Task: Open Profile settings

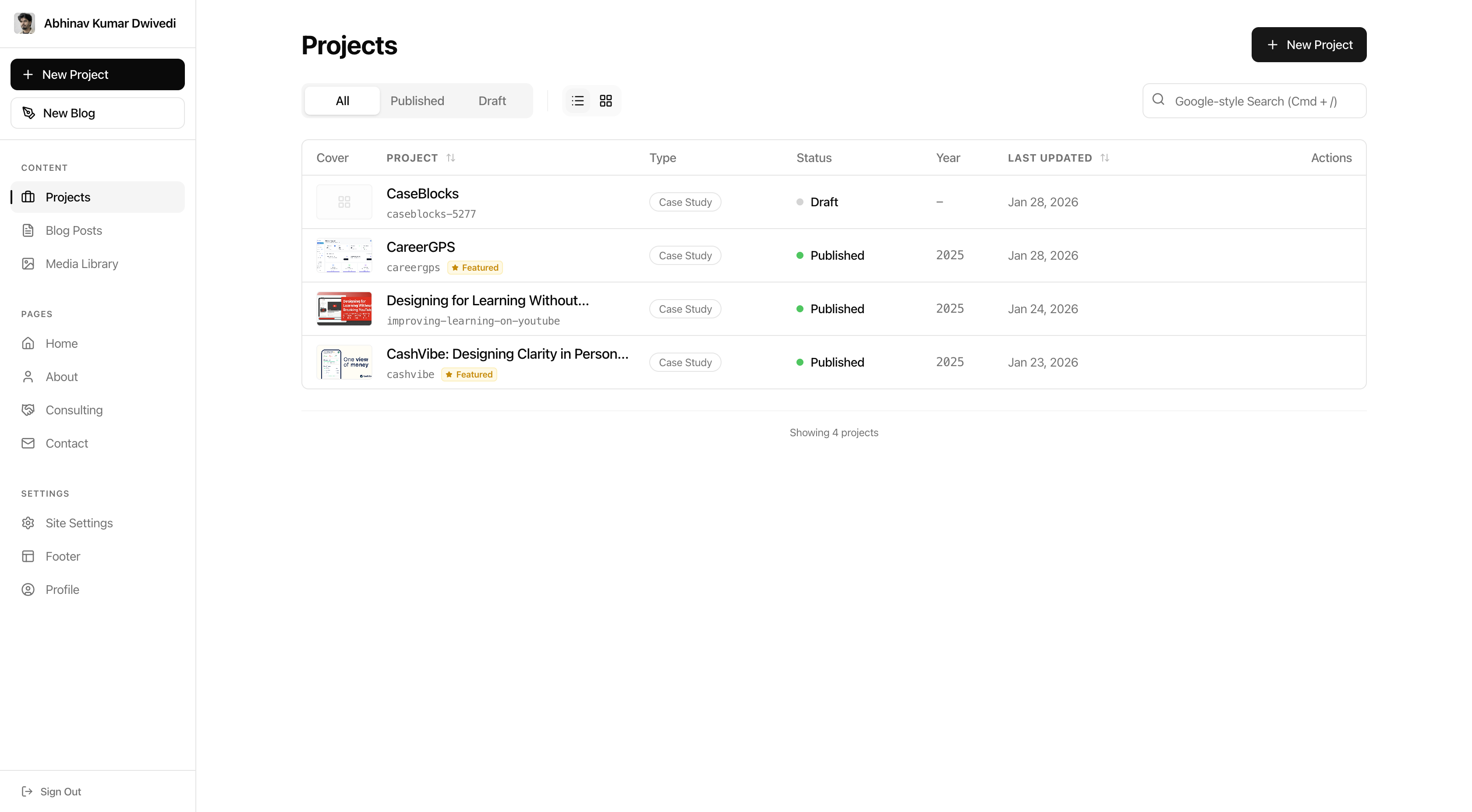Action: pyautogui.click(x=62, y=589)
